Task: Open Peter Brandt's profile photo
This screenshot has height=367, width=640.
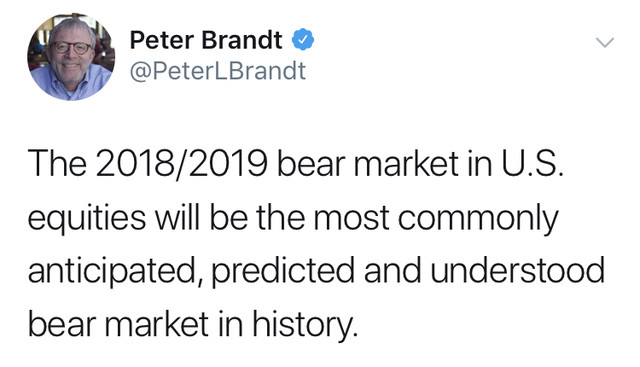Action: pyautogui.click(x=71, y=57)
